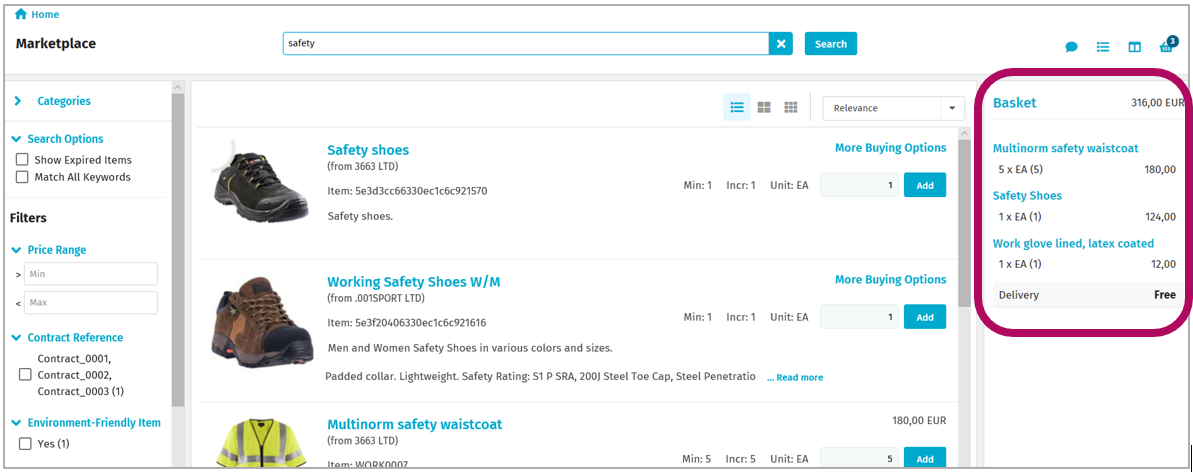Open More Buying Options for Safety shoes

click(890, 148)
